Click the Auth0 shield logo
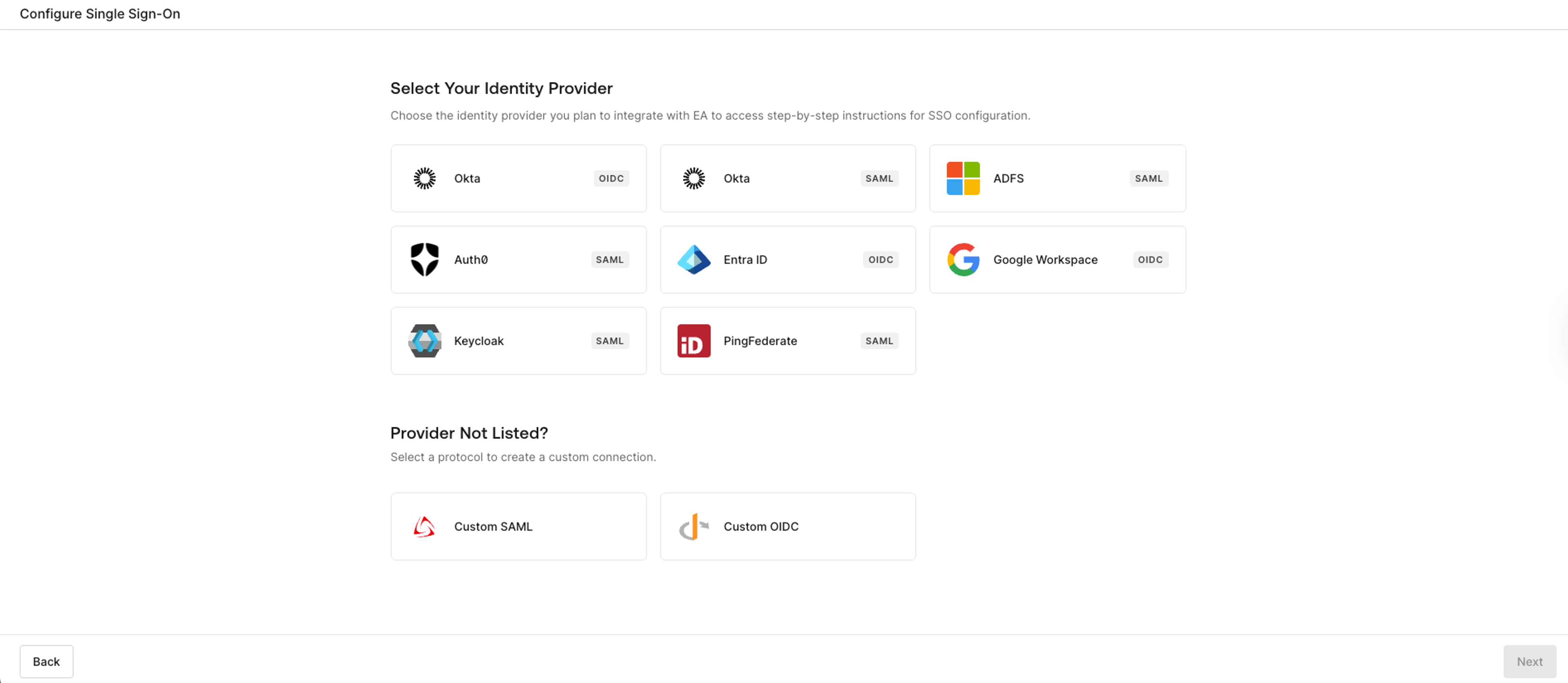 click(424, 259)
